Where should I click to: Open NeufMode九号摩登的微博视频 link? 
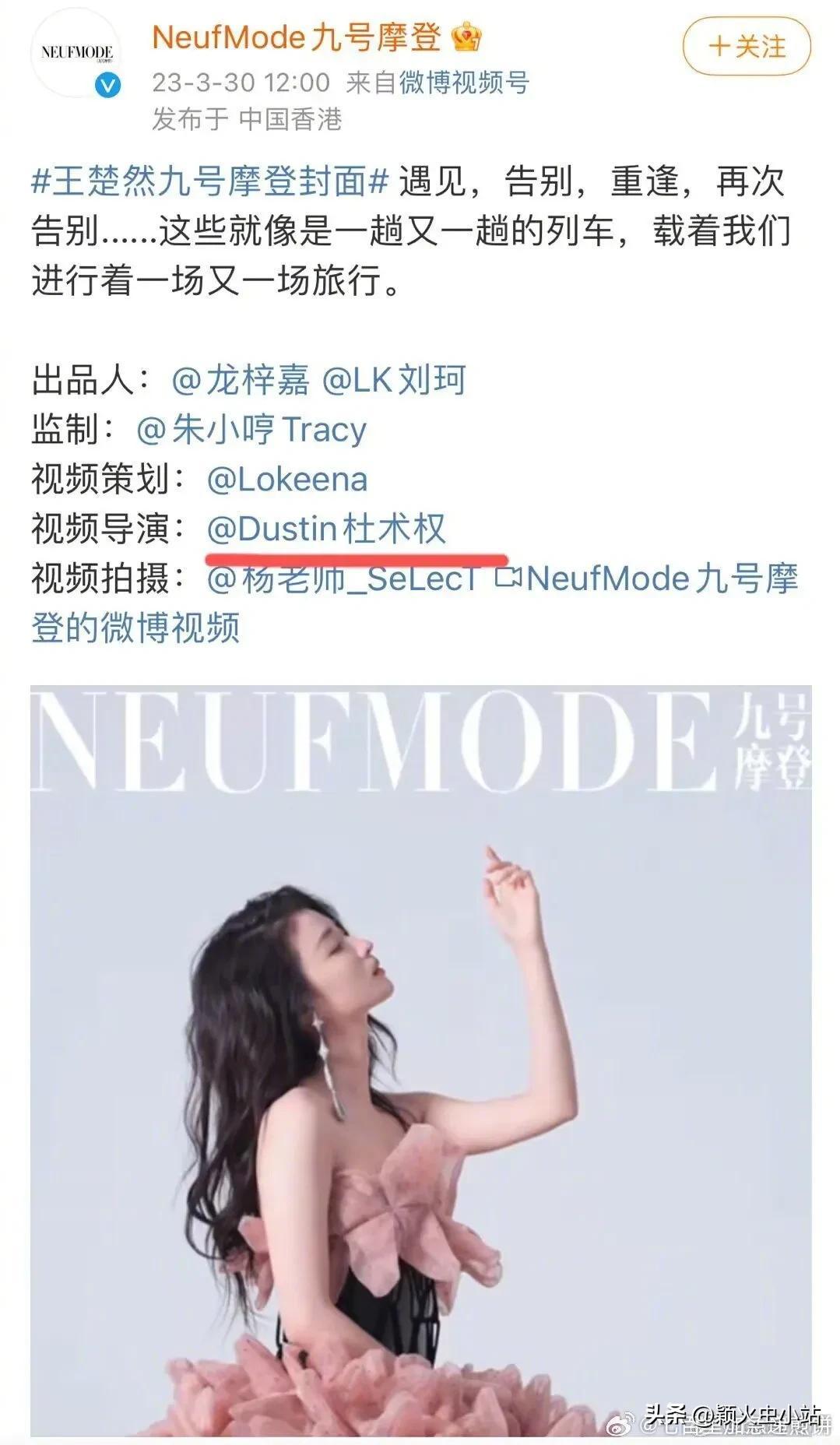(x=415, y=603)
